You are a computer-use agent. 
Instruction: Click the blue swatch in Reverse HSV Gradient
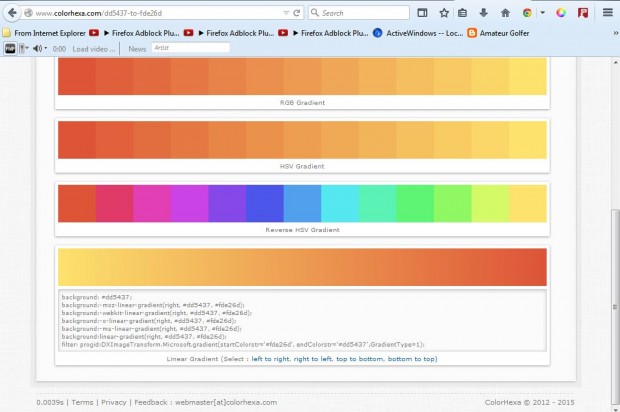coord(264,204)
